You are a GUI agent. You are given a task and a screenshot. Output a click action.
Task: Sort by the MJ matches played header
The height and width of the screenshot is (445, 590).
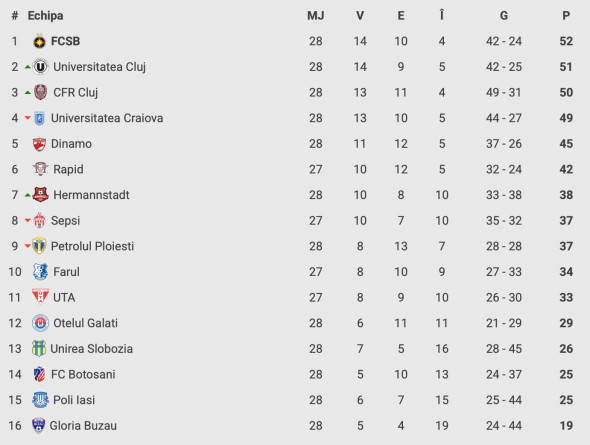[x=316, y=16]
